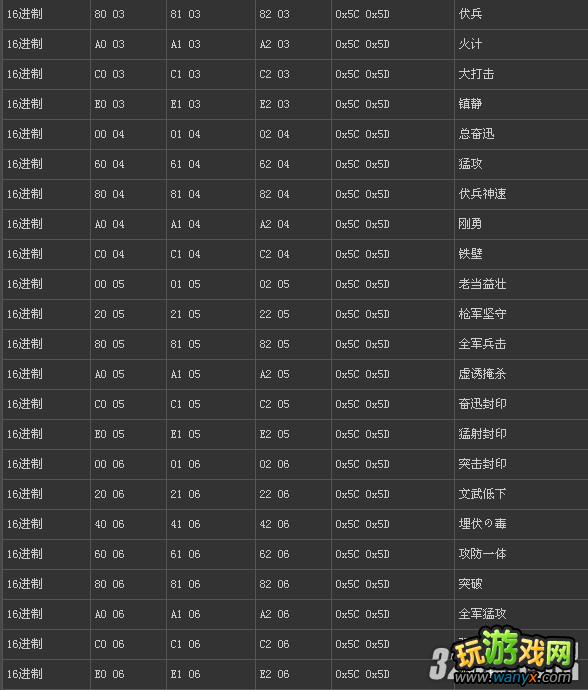Image resolution: width=588 pixels, height=690 pixels.
Task: Click the 伏兵 skill name cell
Action: (470, 14)
